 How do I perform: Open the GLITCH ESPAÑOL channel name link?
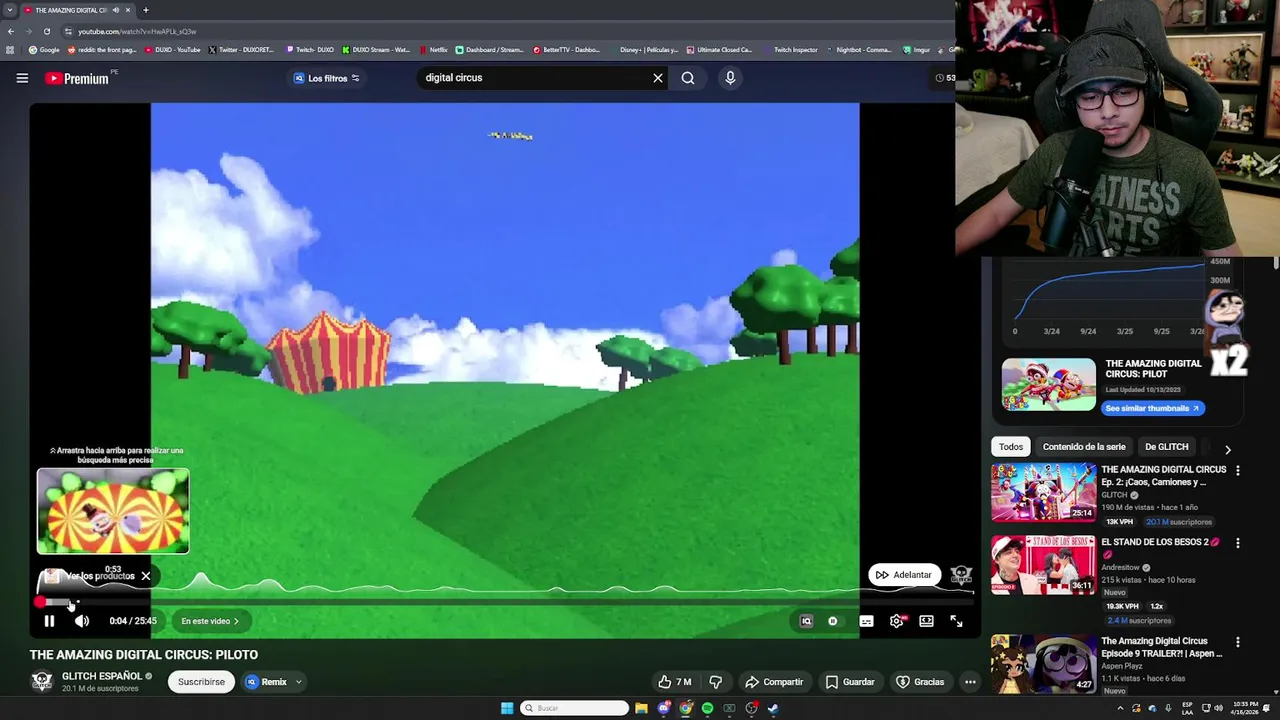point(102,676)
